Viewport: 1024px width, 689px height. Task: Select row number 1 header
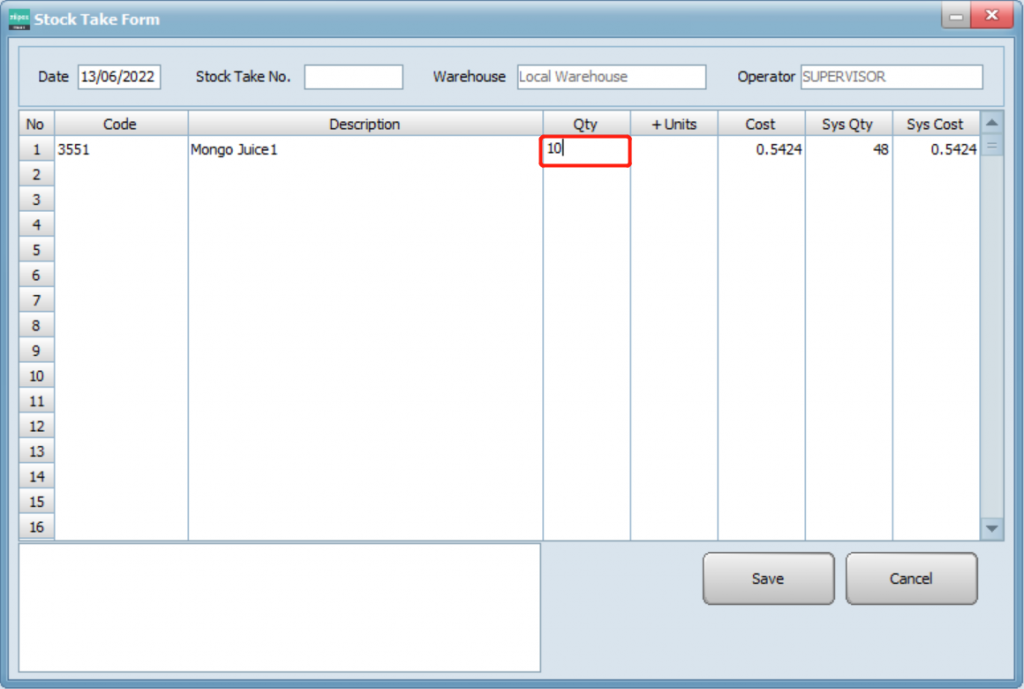36,150
